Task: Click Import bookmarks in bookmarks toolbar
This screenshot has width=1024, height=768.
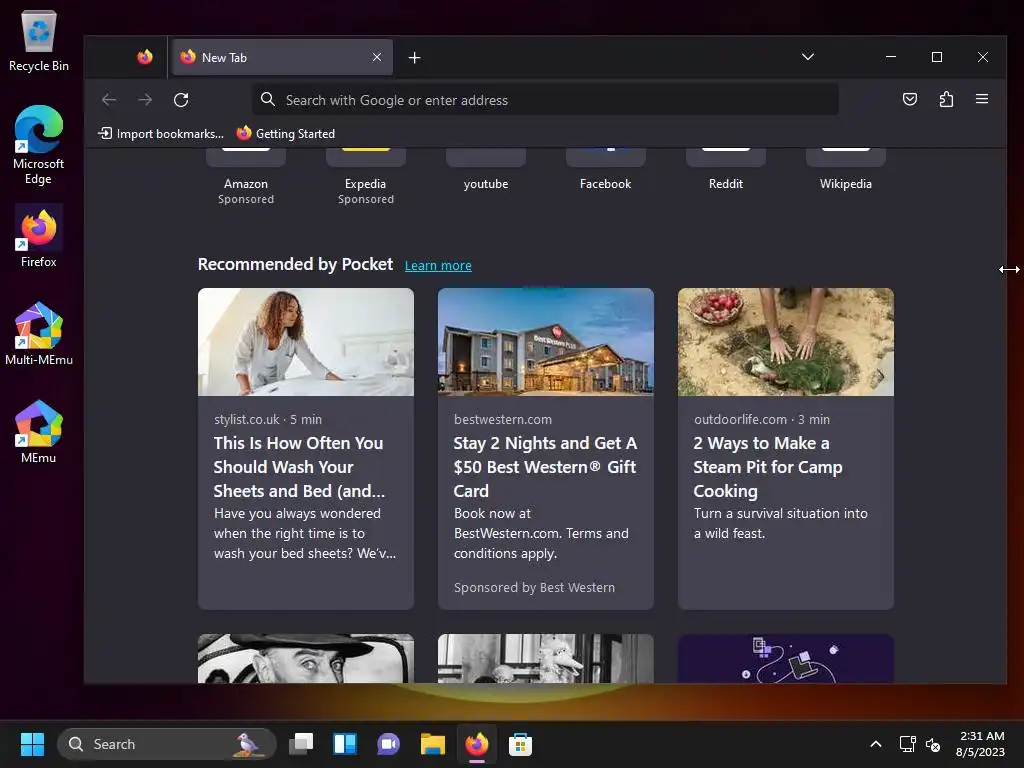Action: point(161,133)
